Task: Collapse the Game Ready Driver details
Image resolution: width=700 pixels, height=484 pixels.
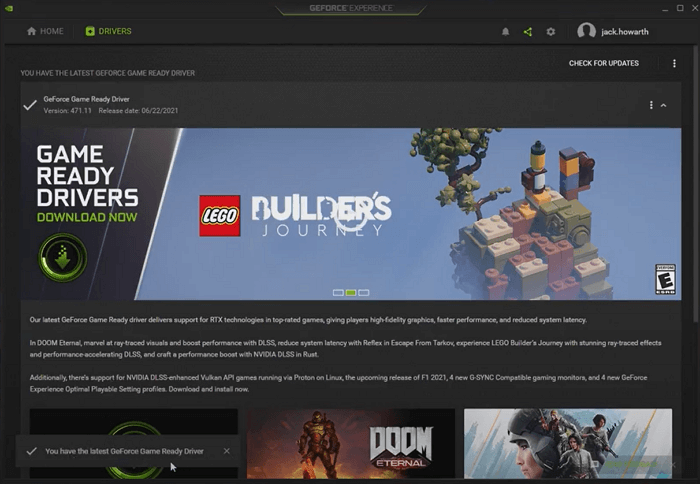Action: coord(664,105)
